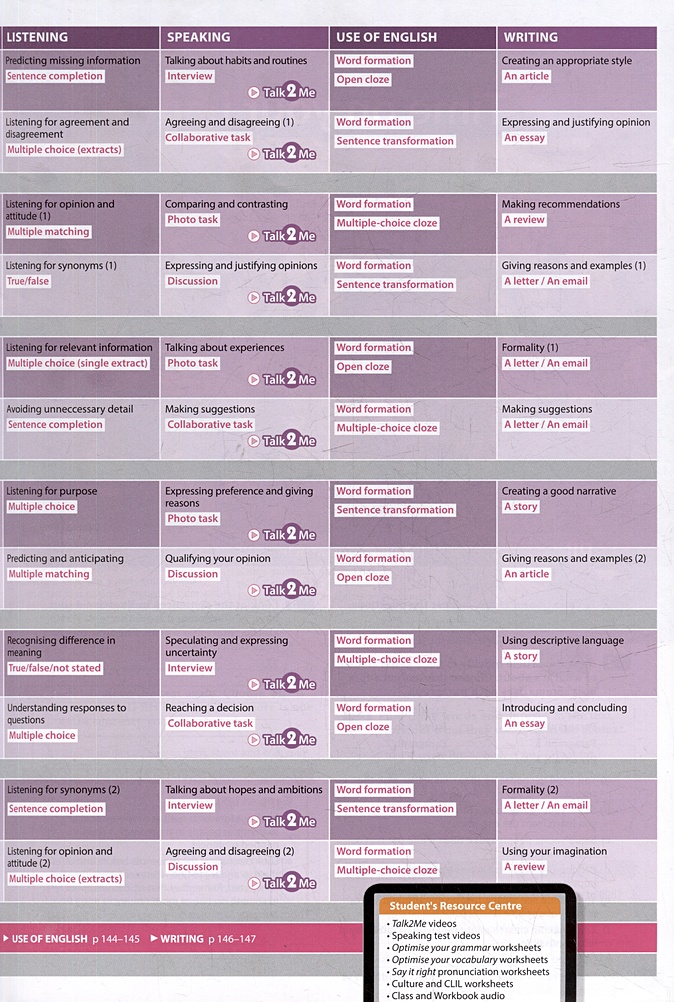Click the Multiple choice (single extract) label
The height and width of the screenshot is (1002, 674).
coord(78,363)
